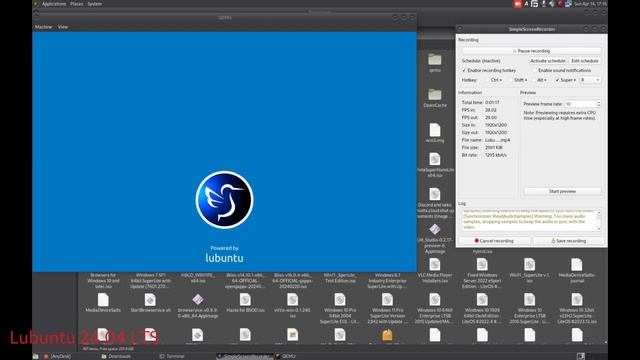Open the Places menu in top panel

pos(76,4)
